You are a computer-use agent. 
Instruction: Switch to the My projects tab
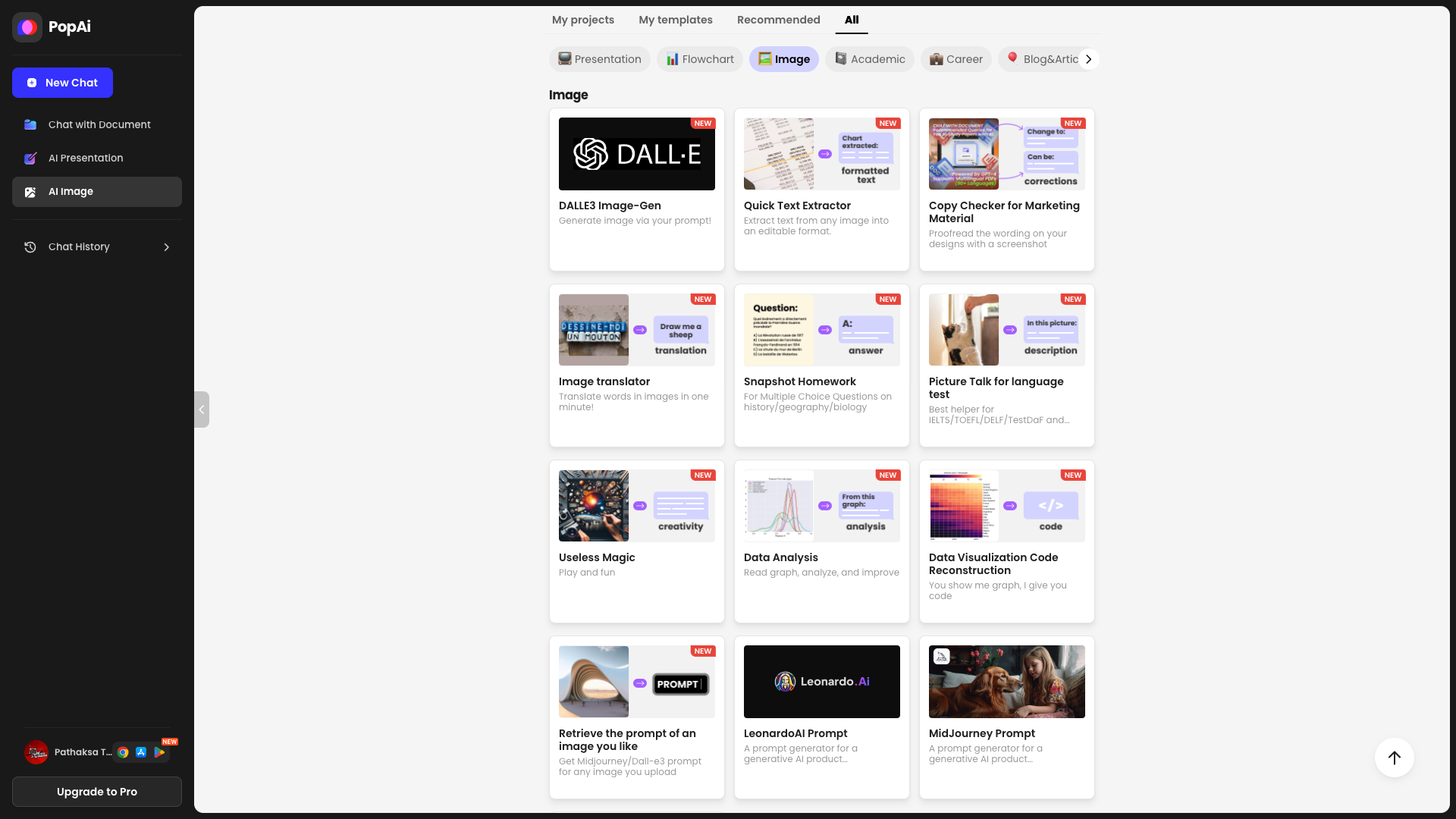[x=582, y=20]
